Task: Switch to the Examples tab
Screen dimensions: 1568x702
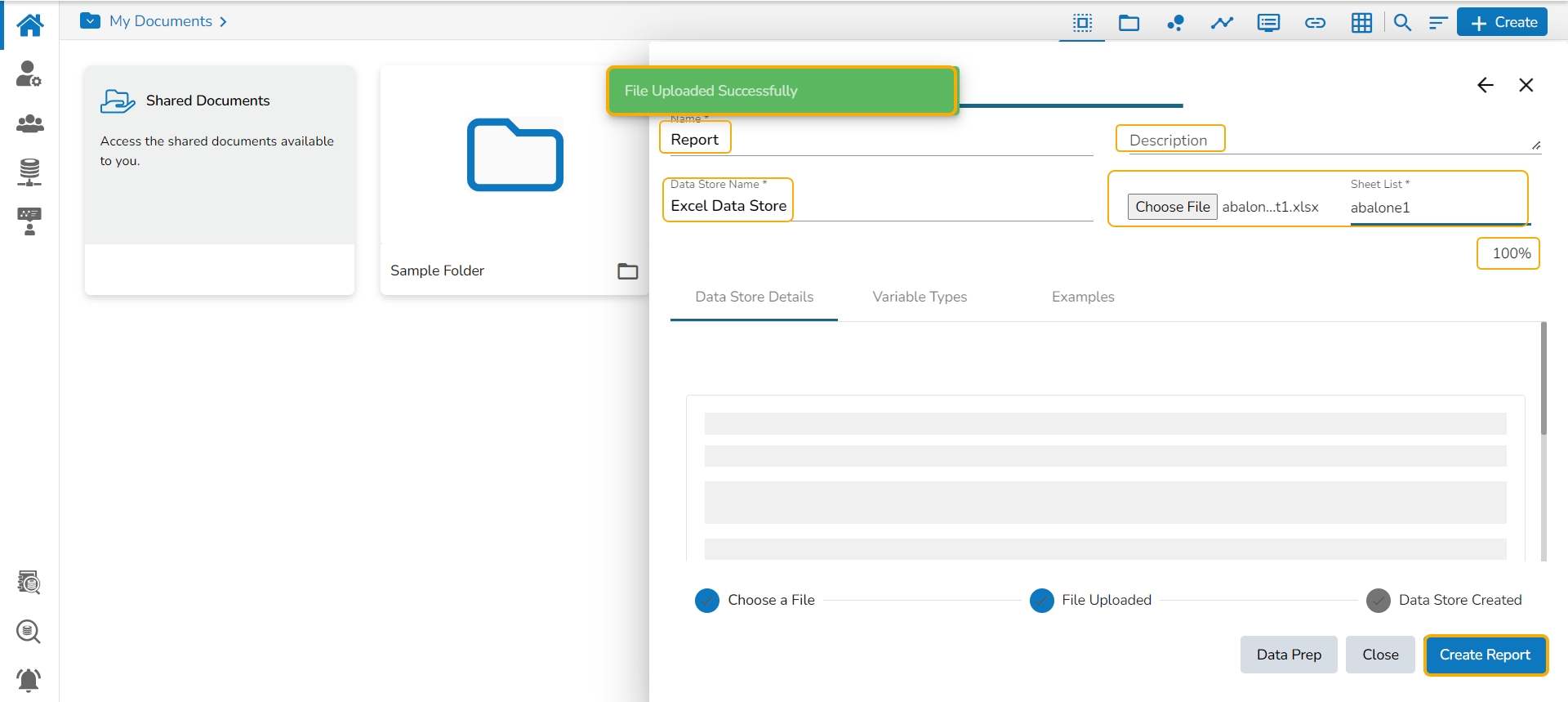Action: point(1083,297)
